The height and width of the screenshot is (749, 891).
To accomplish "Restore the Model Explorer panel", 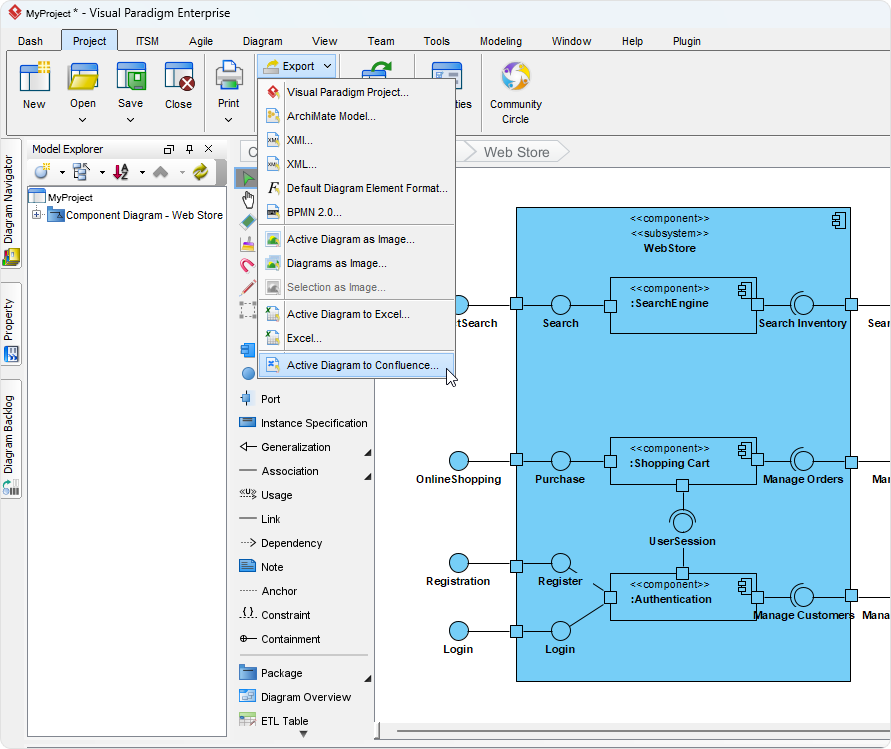I will (169, 149).
